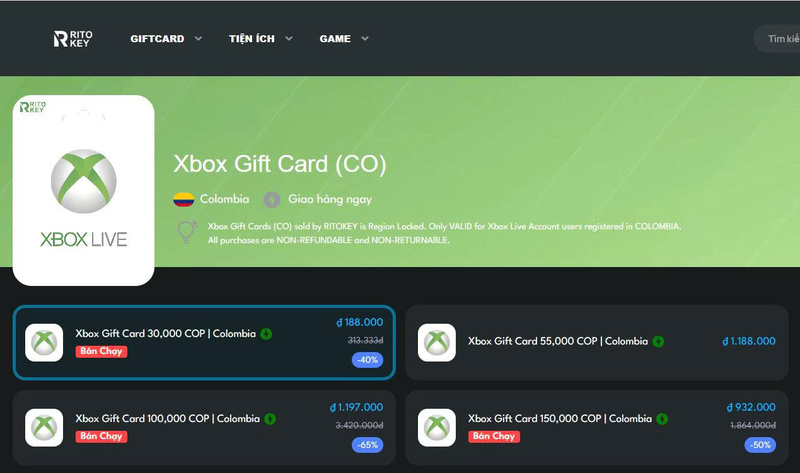The width and height of the screenshot is (800, 473).
Task: Expand the TIỆN ÍCH menu chevron
Action: tap(289, 39)
